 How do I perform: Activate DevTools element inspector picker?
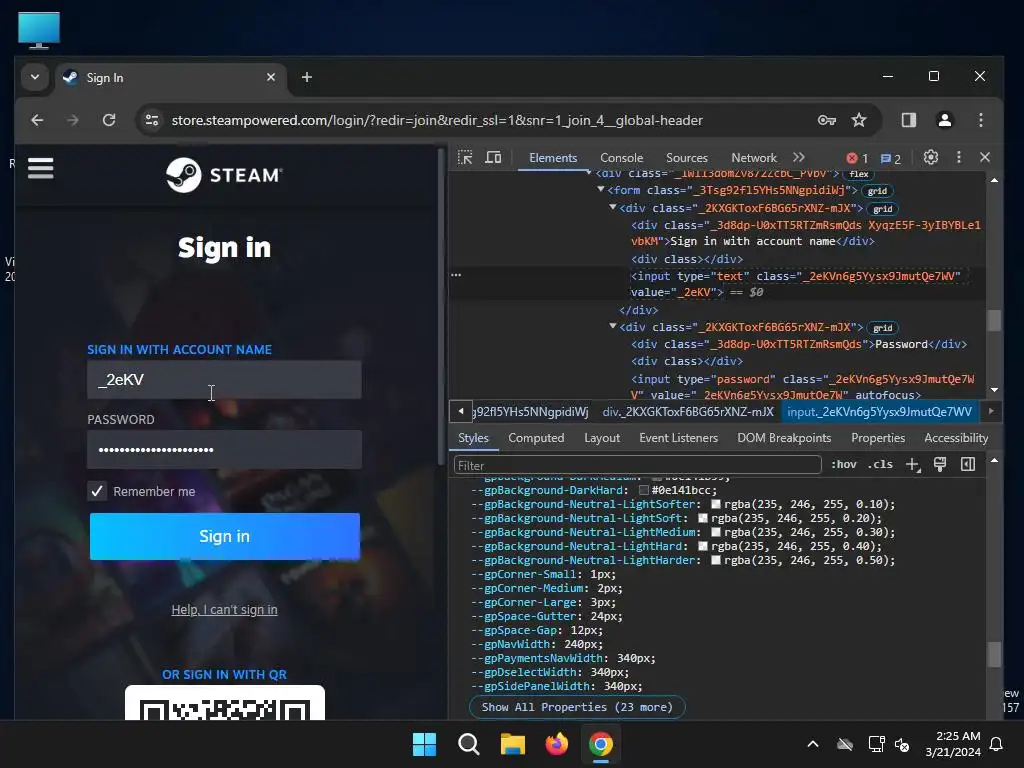point(465,157)
